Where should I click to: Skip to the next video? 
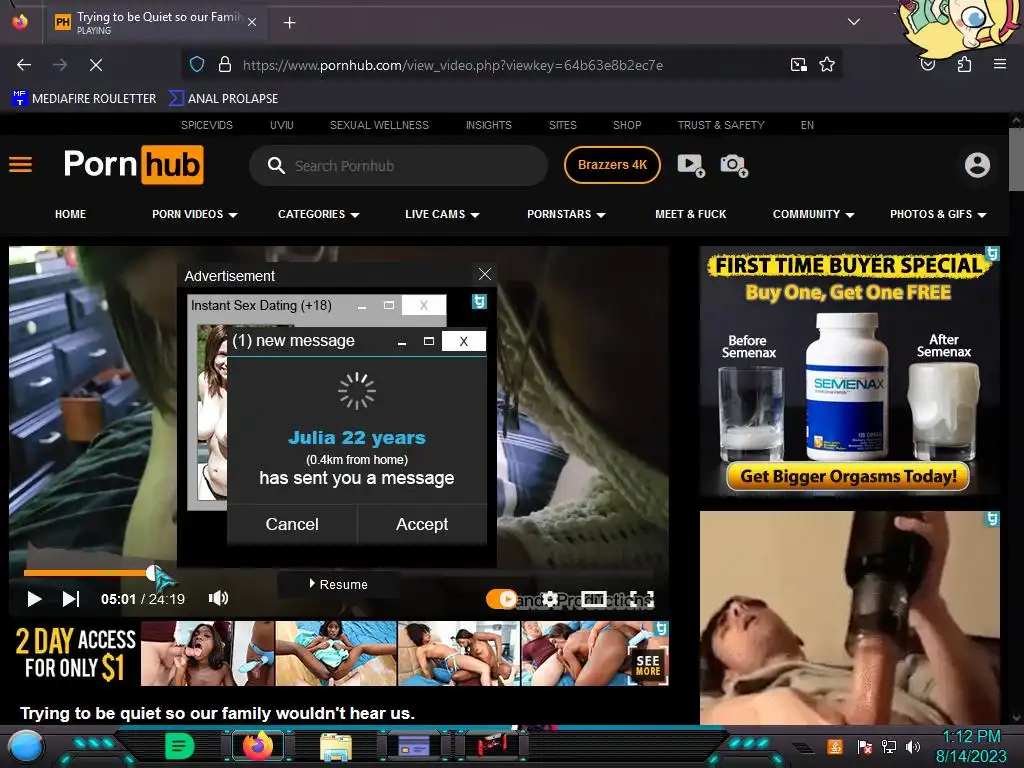[x=71, y=599]
